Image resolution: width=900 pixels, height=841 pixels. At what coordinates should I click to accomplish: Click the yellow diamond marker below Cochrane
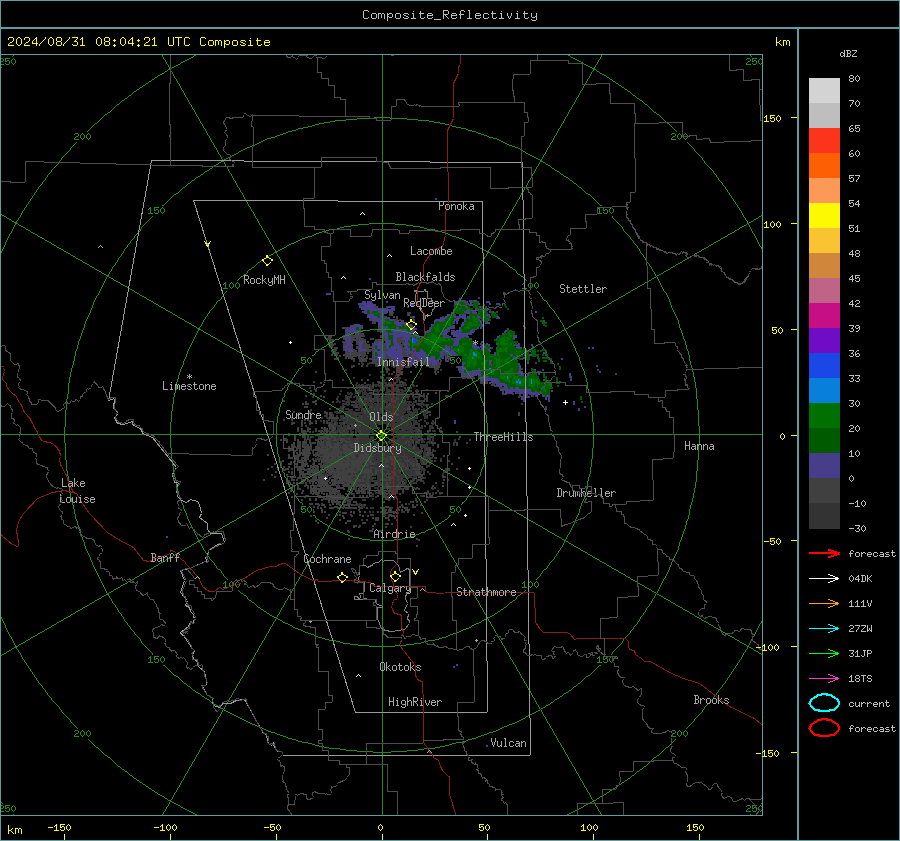click(x=343, y=578)
